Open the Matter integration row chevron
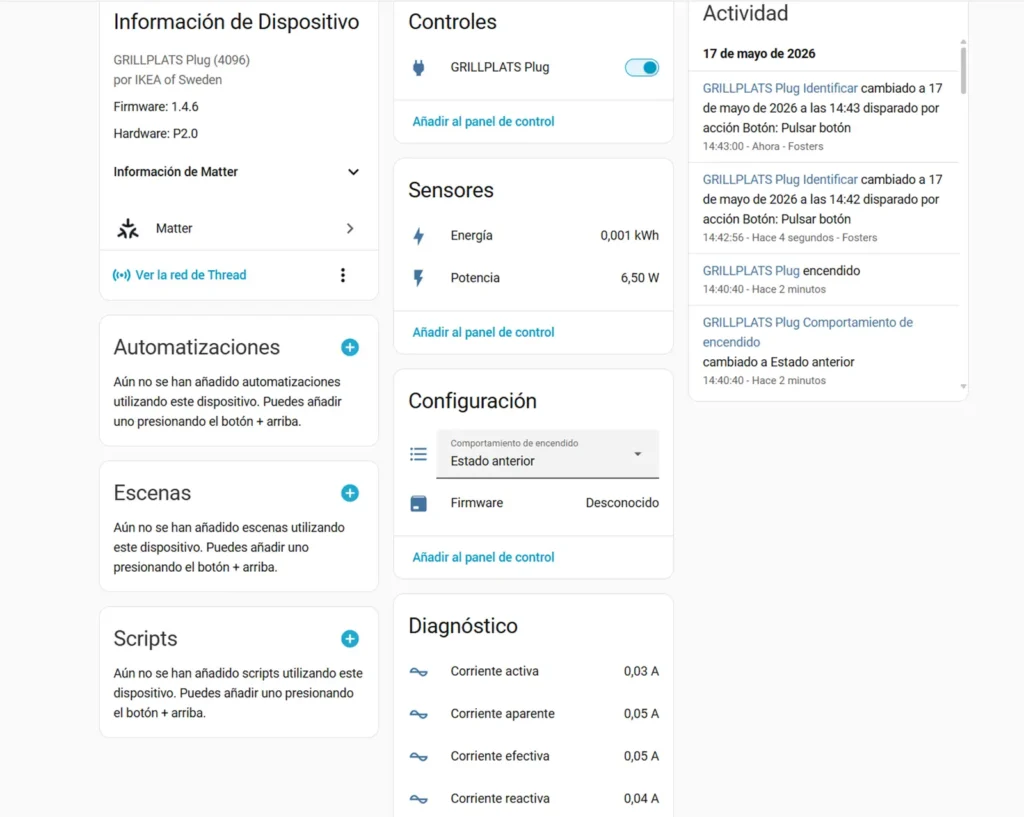The height and width of the screenshot is (817, 1024). point(350,229)
